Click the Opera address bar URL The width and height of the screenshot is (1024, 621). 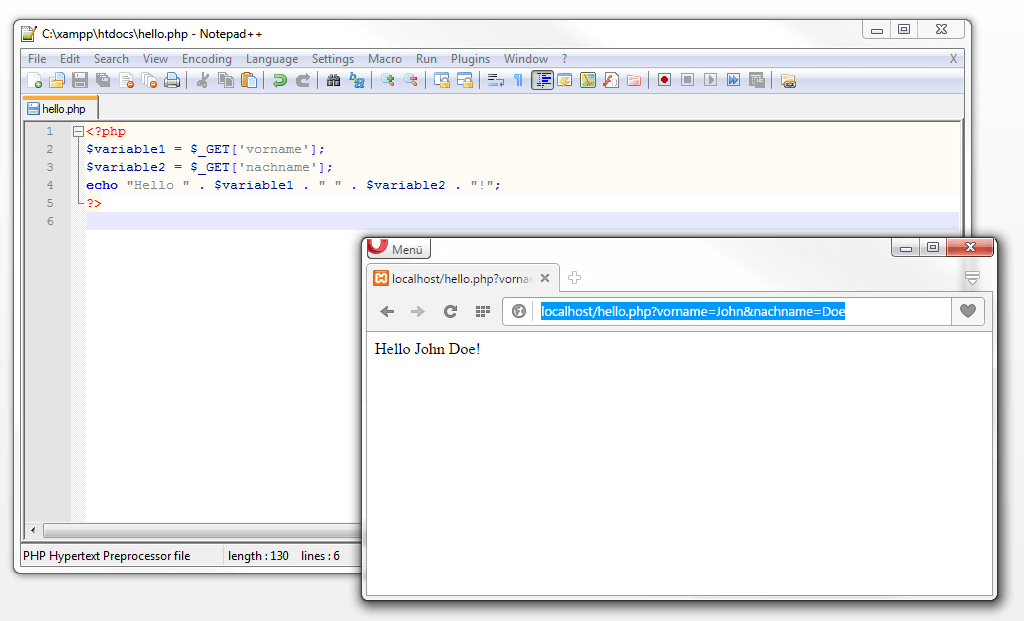point(693,311)
